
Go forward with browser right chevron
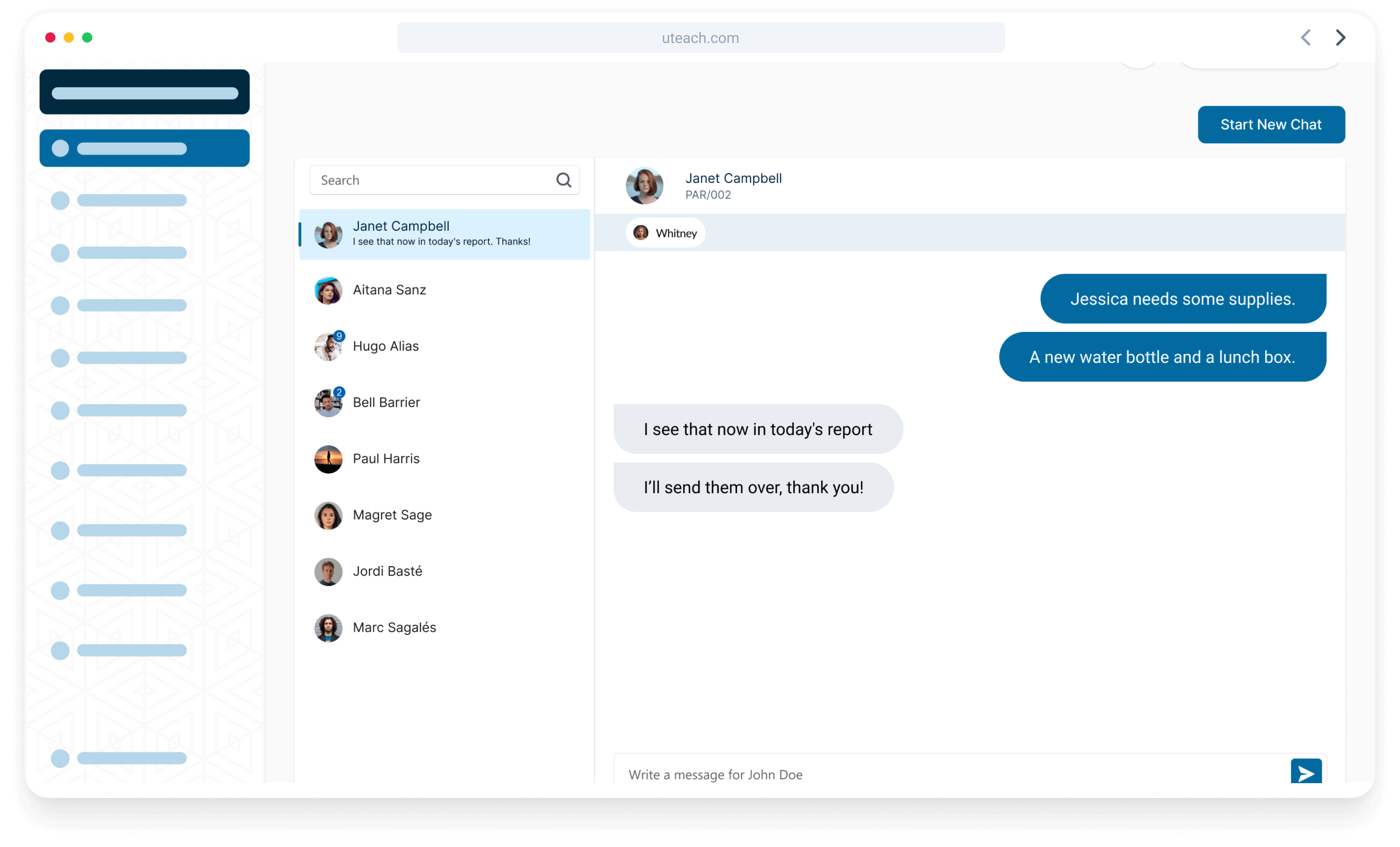click(x=1340, y=38)
